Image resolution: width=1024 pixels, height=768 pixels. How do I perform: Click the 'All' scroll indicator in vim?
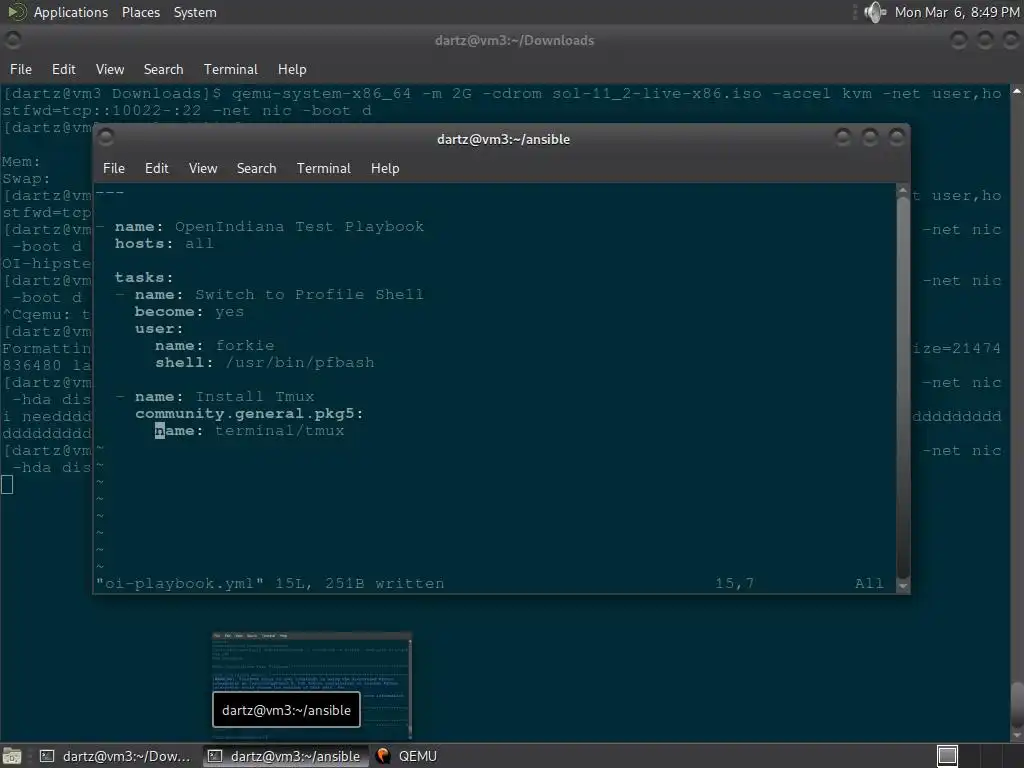869,583
